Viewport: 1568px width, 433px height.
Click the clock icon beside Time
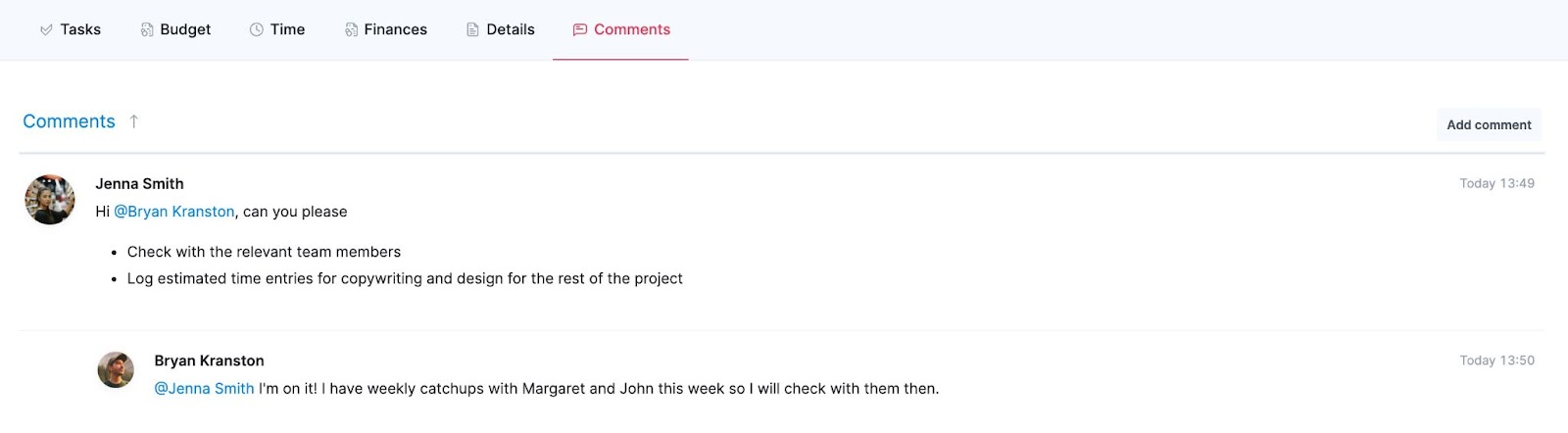point(257,30)
